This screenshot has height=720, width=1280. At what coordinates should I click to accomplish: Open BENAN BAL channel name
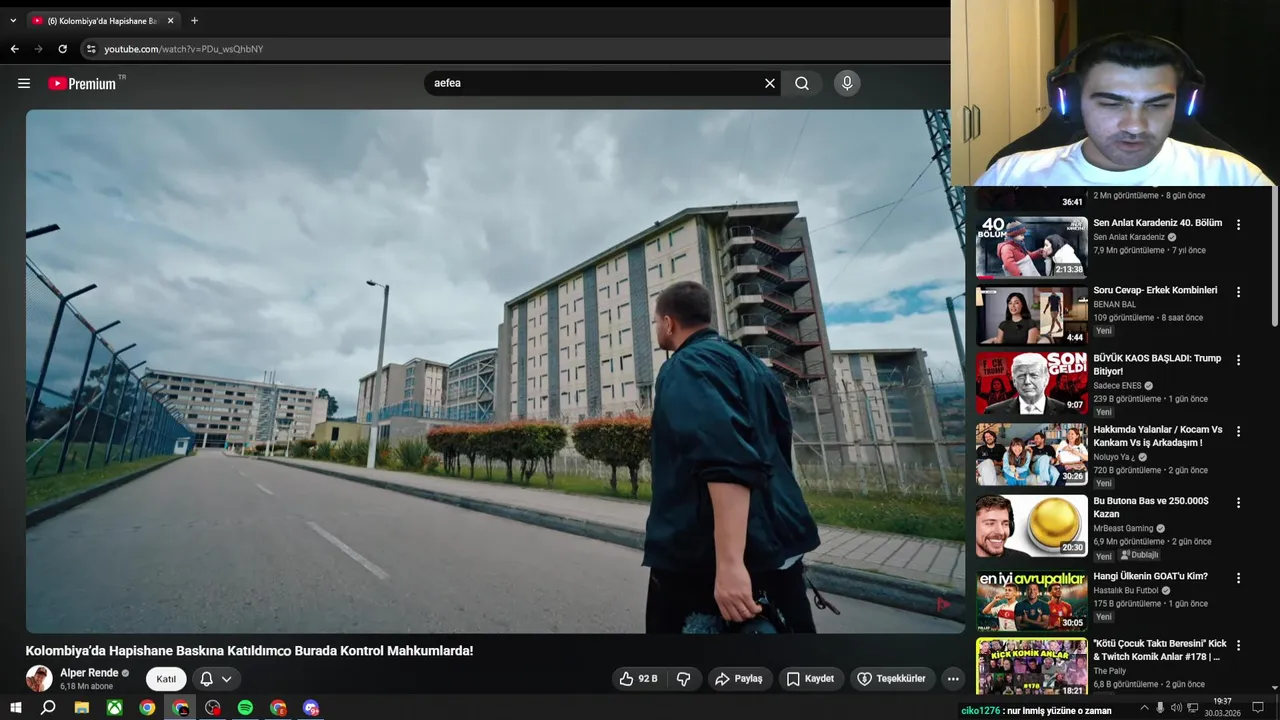pos(1114,304)
